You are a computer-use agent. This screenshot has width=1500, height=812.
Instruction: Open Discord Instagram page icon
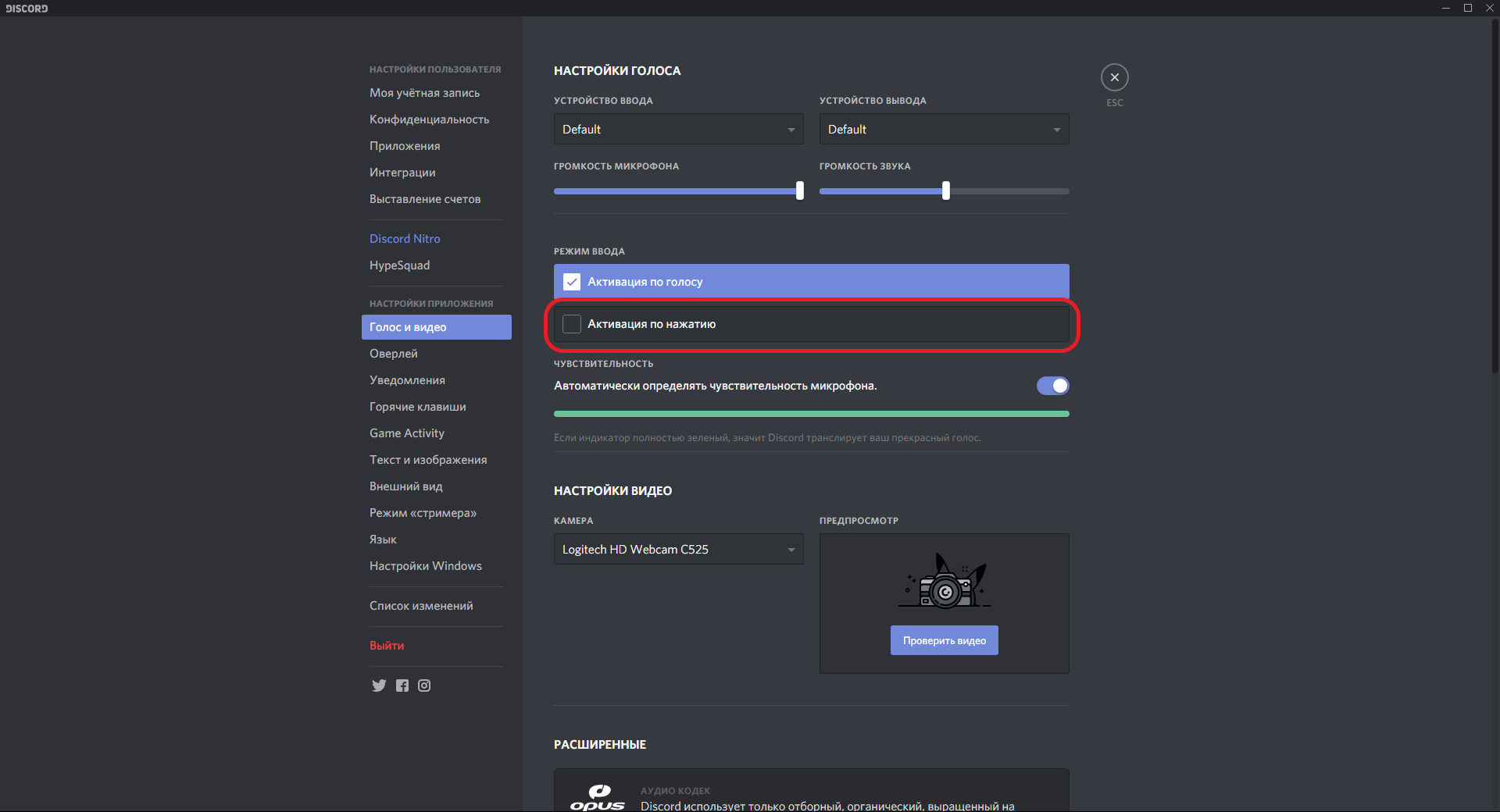click(x=424, y=686)
